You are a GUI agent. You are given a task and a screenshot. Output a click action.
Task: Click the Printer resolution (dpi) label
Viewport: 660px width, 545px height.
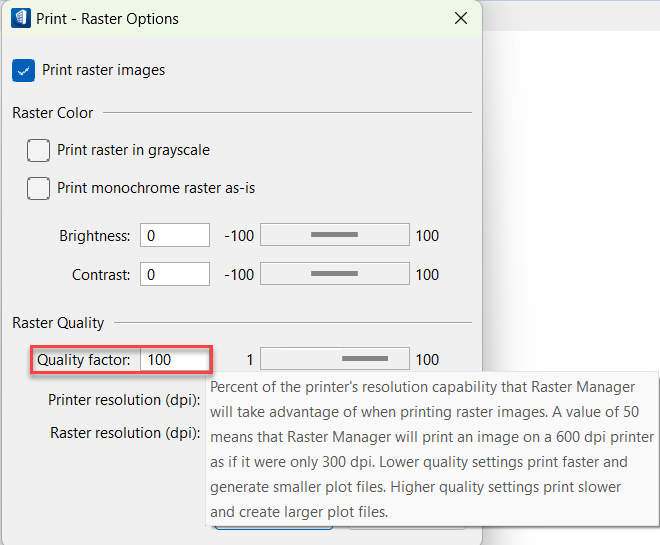pyautogui.click(x=124, y=400)
